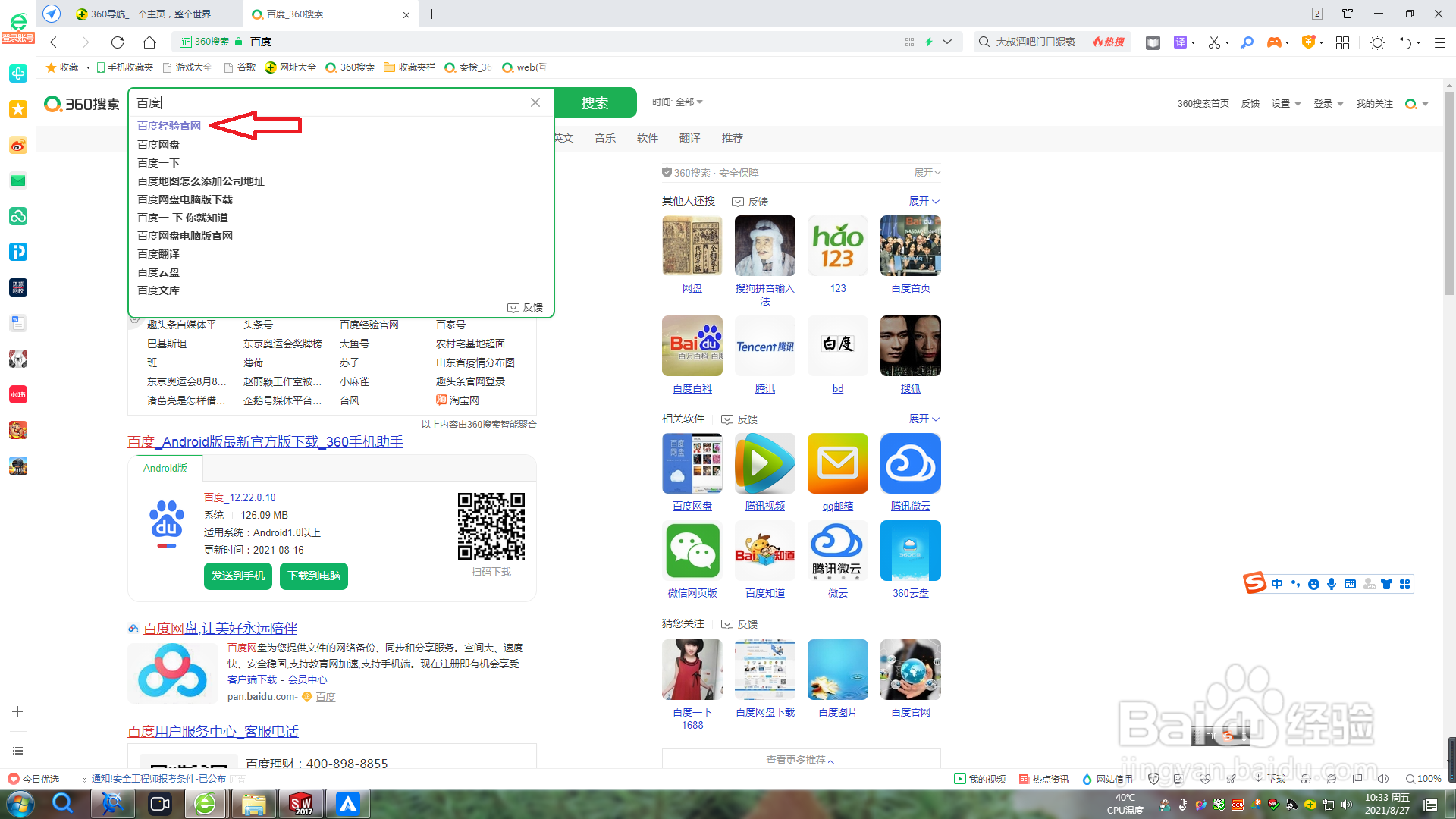Switch to the 推荐 search tab
Screen dimensions: 1456x819
coord(733,138)
